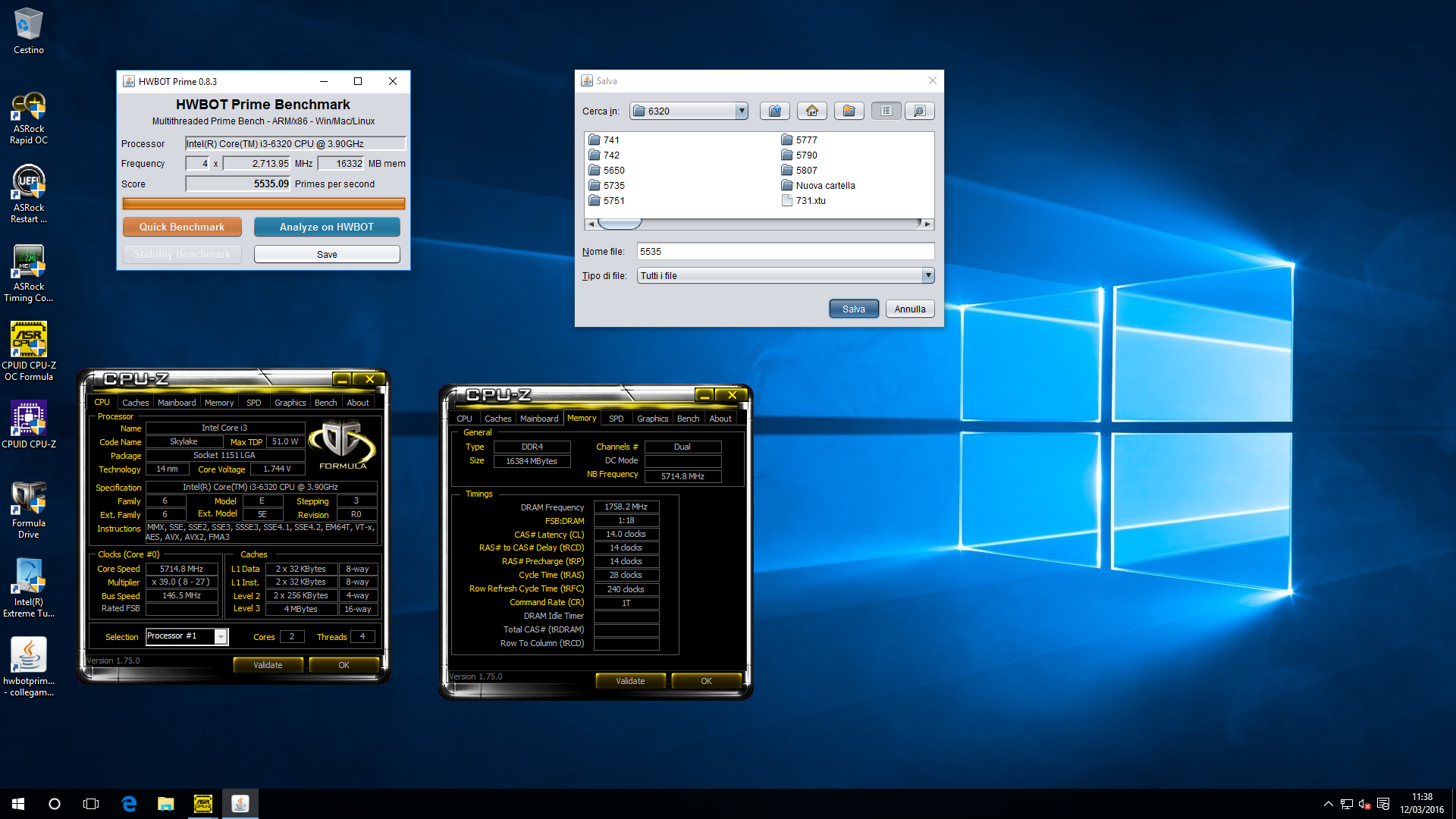Open About tab in right CPU-Z window
This screenshot has height=819, width=1456.
(x=720, y=419)
